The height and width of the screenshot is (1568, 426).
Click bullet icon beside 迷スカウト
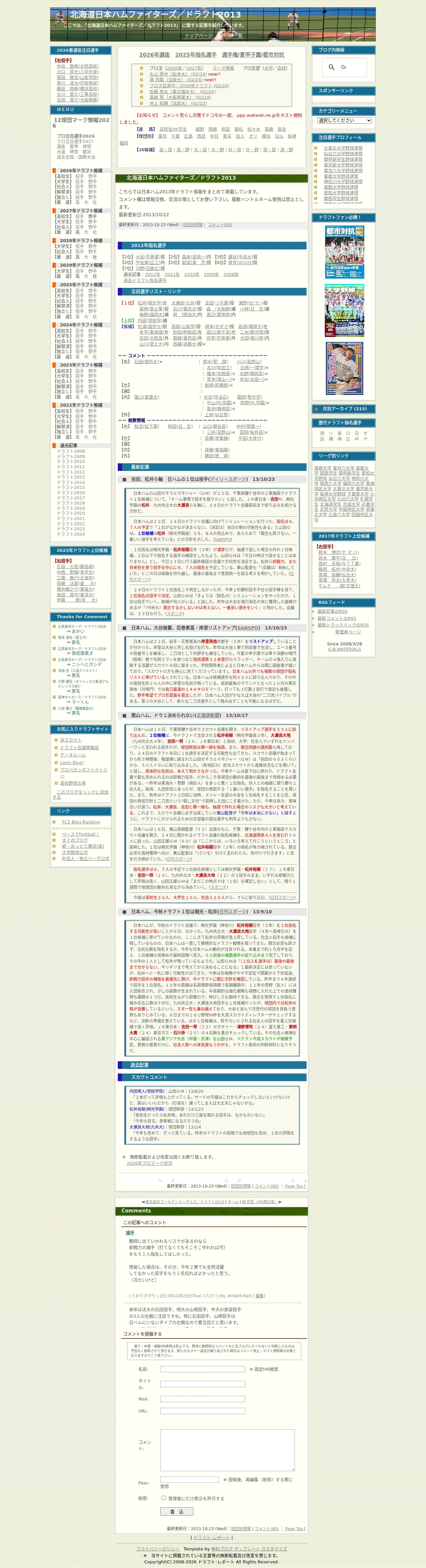pyautogui.click(x=56, y=740)
